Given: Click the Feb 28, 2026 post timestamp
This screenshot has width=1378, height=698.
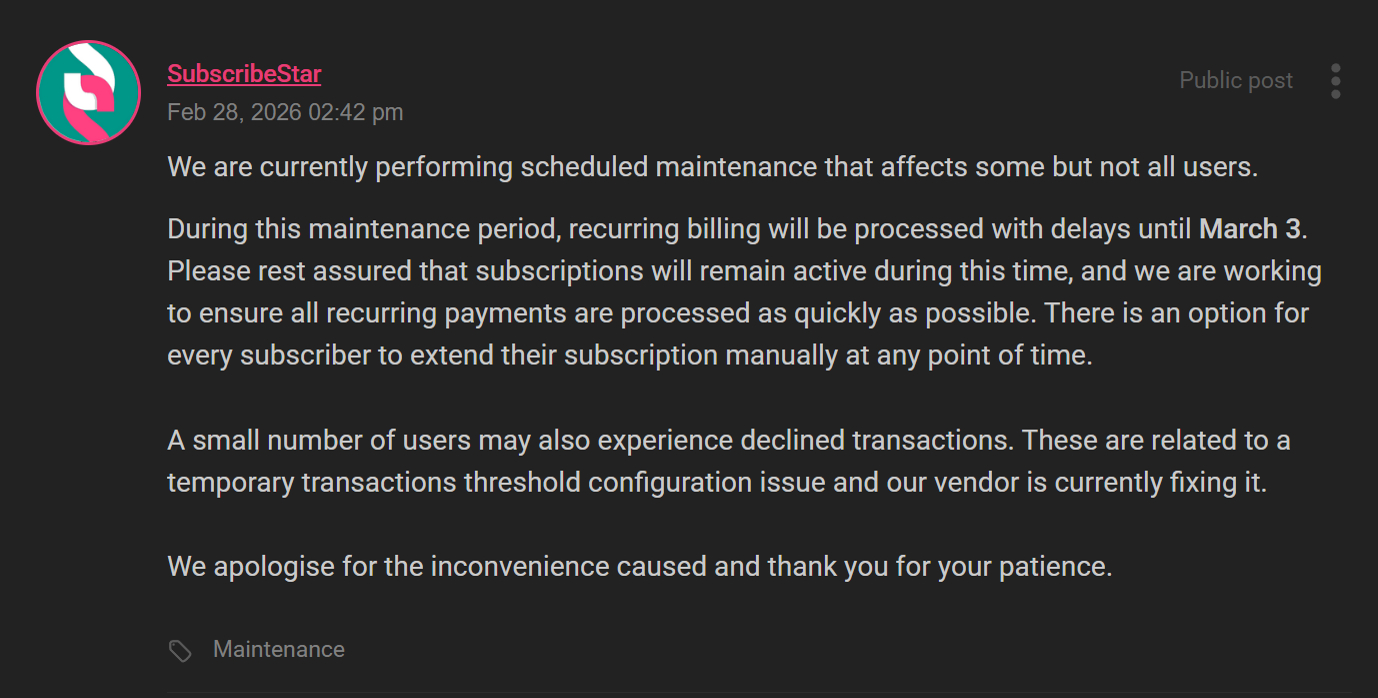Looking at the screenshot, I should [x=285, y=112].
